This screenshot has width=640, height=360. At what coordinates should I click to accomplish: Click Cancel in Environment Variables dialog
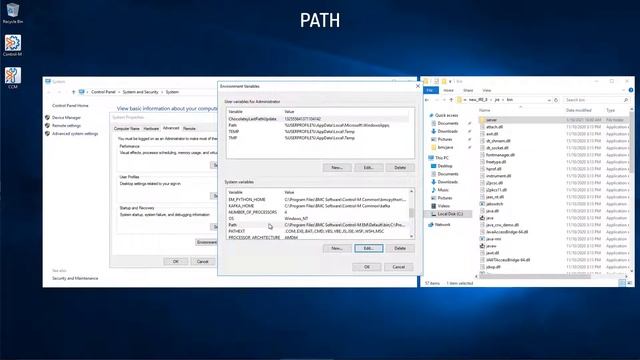pyautogui.click(x=398, y=267)
